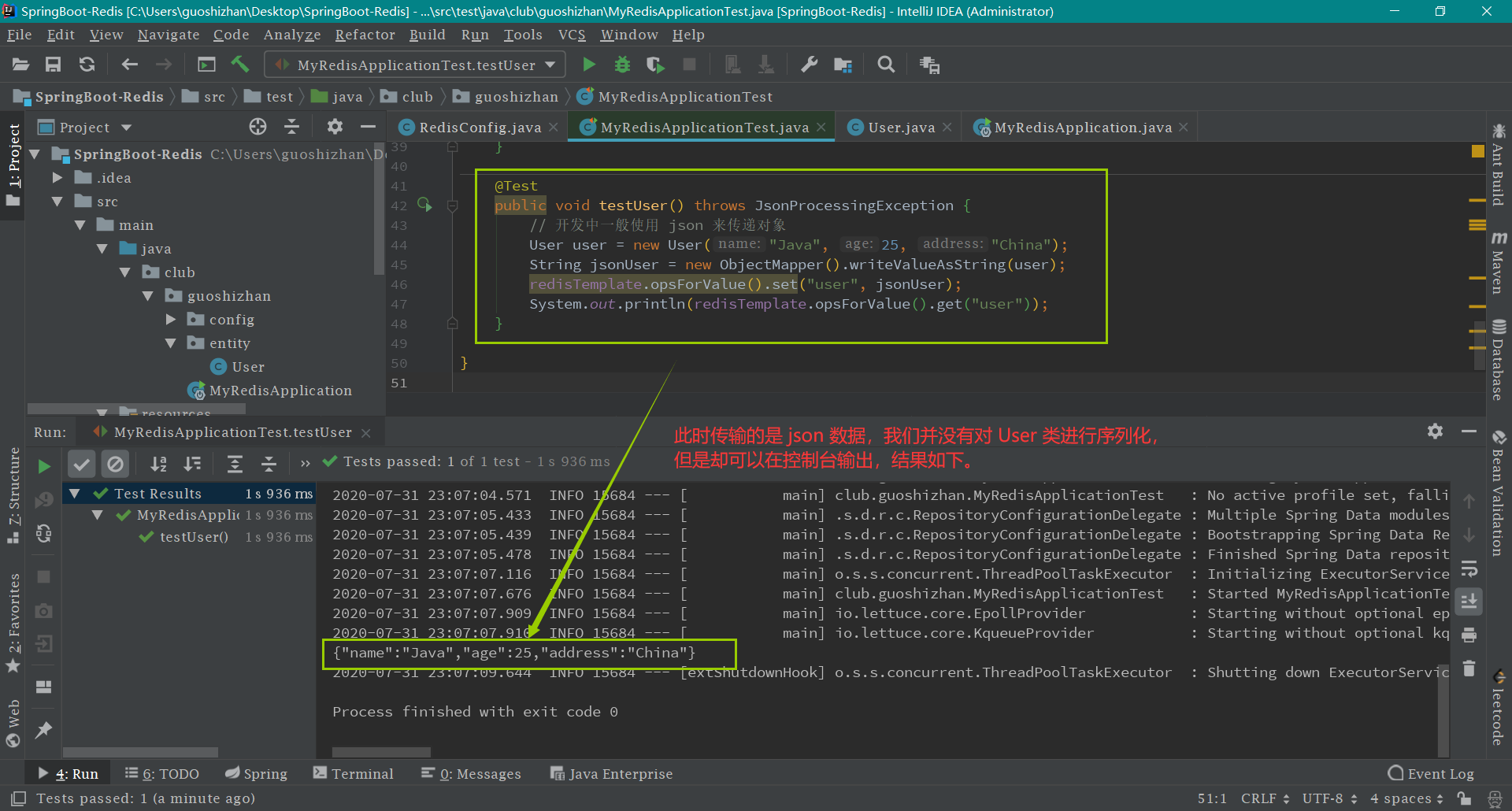Open Run panel settings gear icon
Screen dimensions: 1512x811
[x=1435, y=431]
